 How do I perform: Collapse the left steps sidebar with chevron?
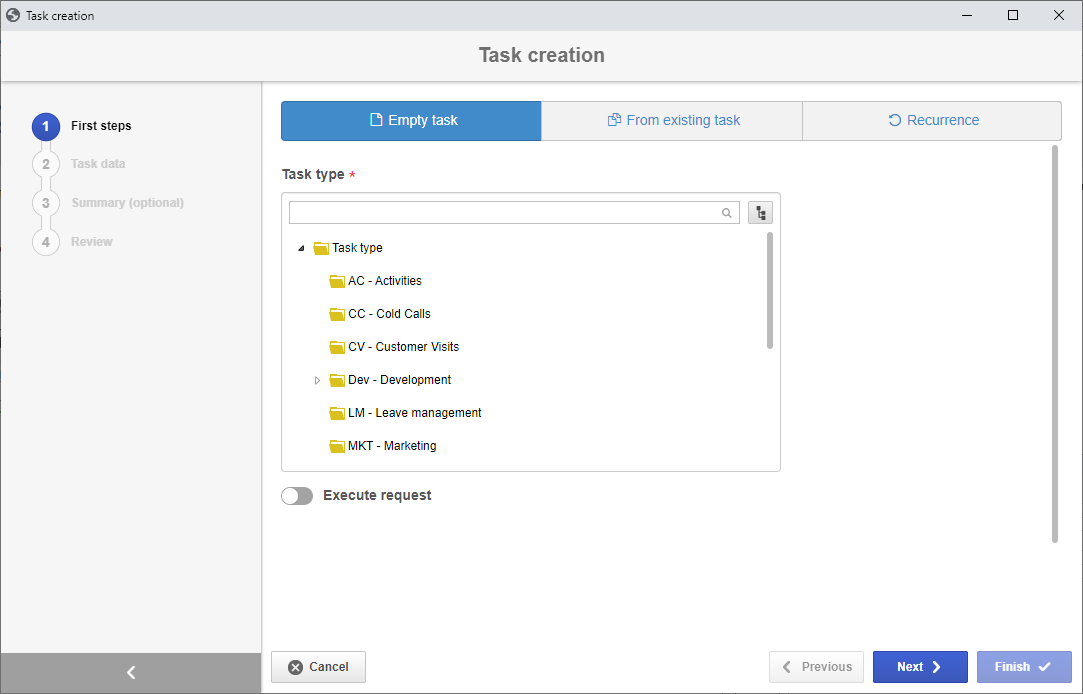click(131, 673)
